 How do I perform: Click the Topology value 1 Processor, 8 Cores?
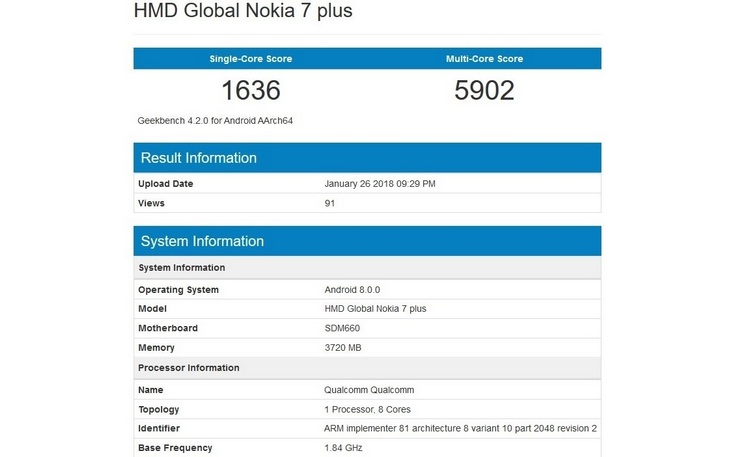pyautogui.click(x=368, y=409)
